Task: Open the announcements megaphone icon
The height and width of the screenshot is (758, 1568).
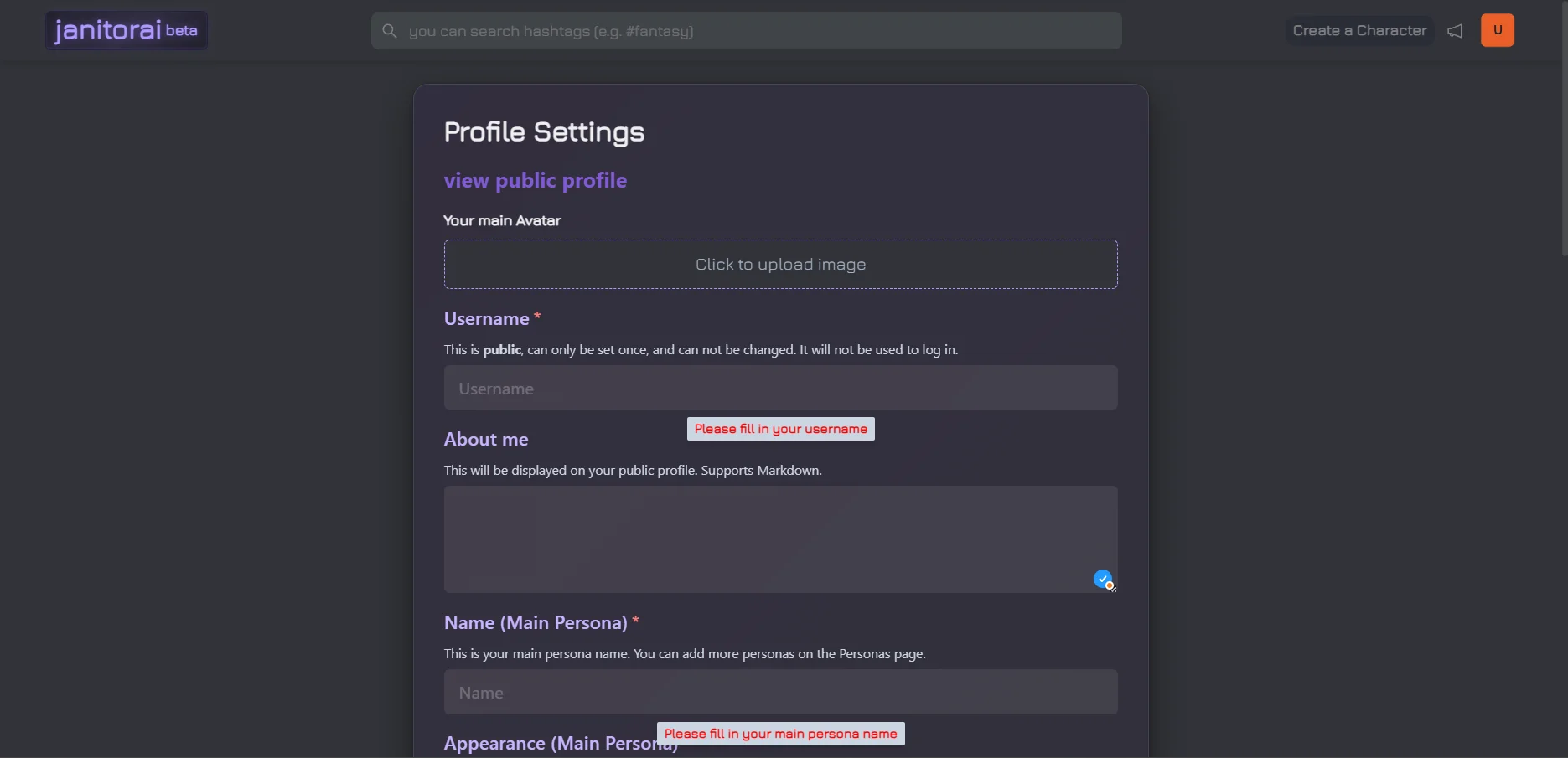Action: 1456,32
